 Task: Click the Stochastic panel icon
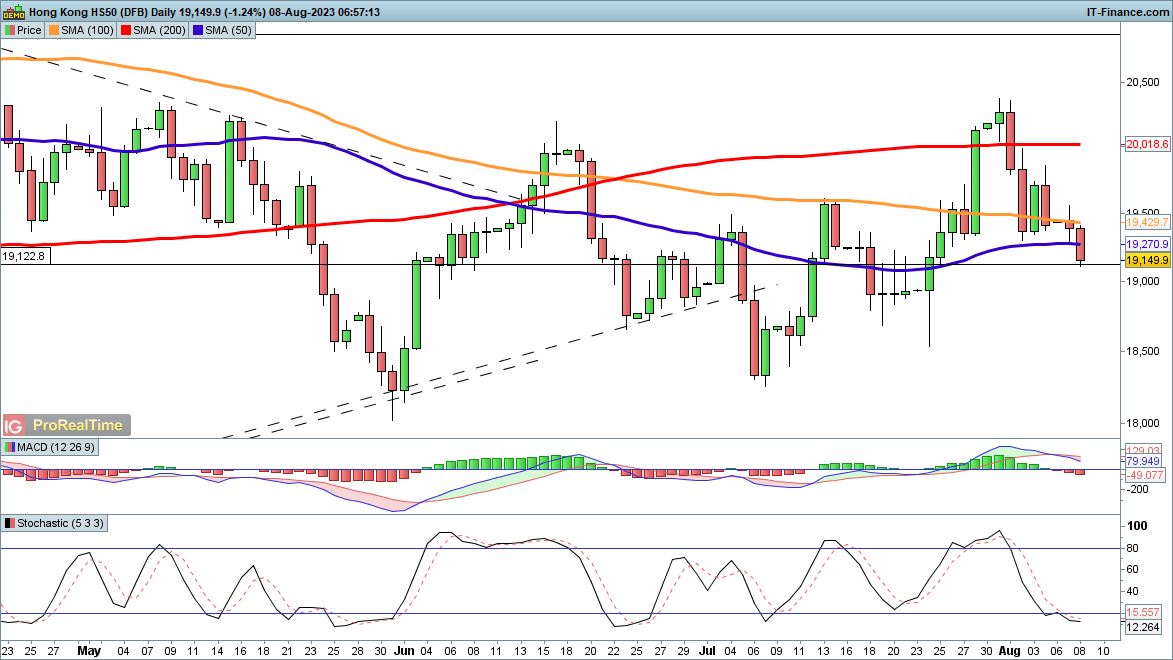click(x=10, y=524)
